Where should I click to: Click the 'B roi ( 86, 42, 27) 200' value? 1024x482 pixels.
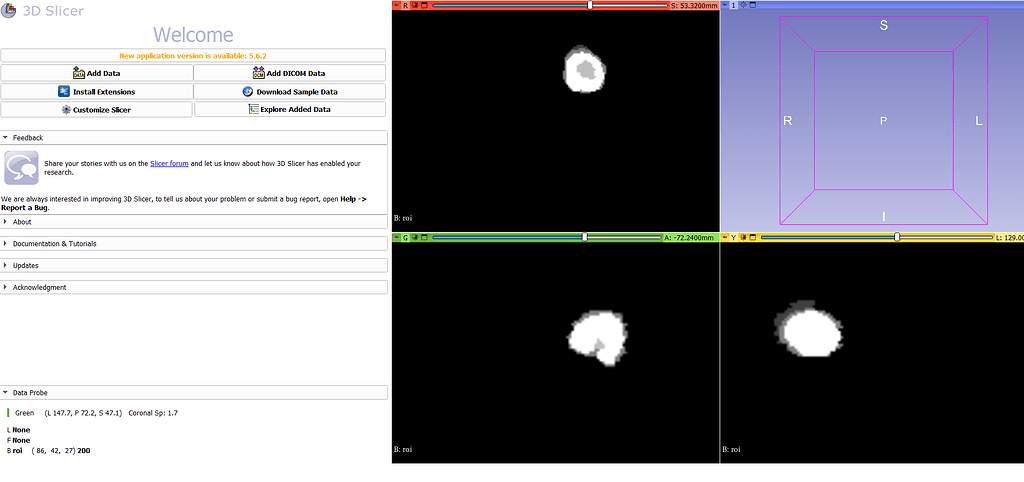tap(48, 451)
